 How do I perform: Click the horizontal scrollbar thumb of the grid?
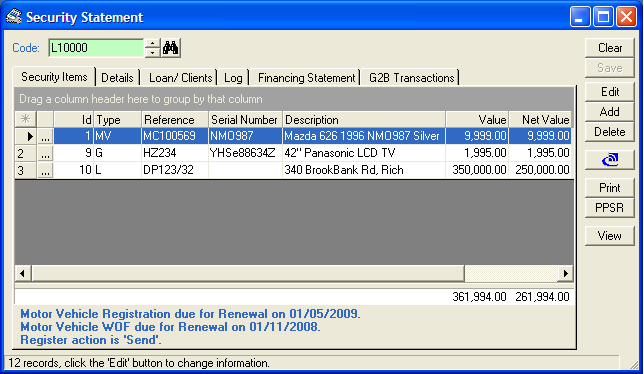pos(248,273)
